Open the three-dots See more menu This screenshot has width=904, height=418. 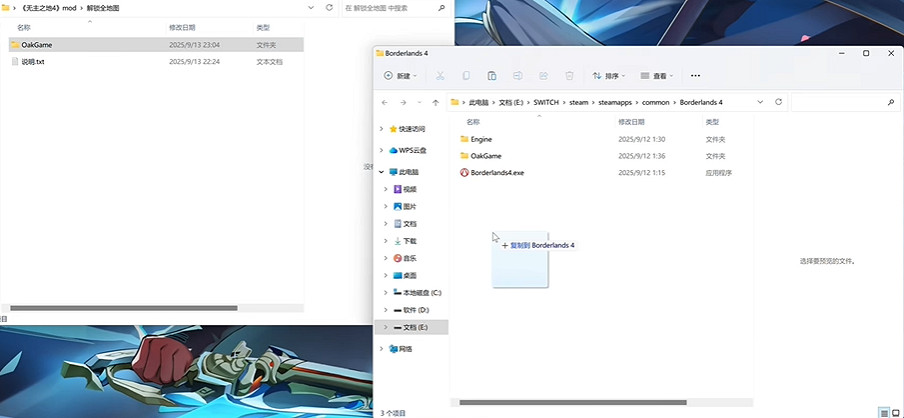click(x=695, y=76)
